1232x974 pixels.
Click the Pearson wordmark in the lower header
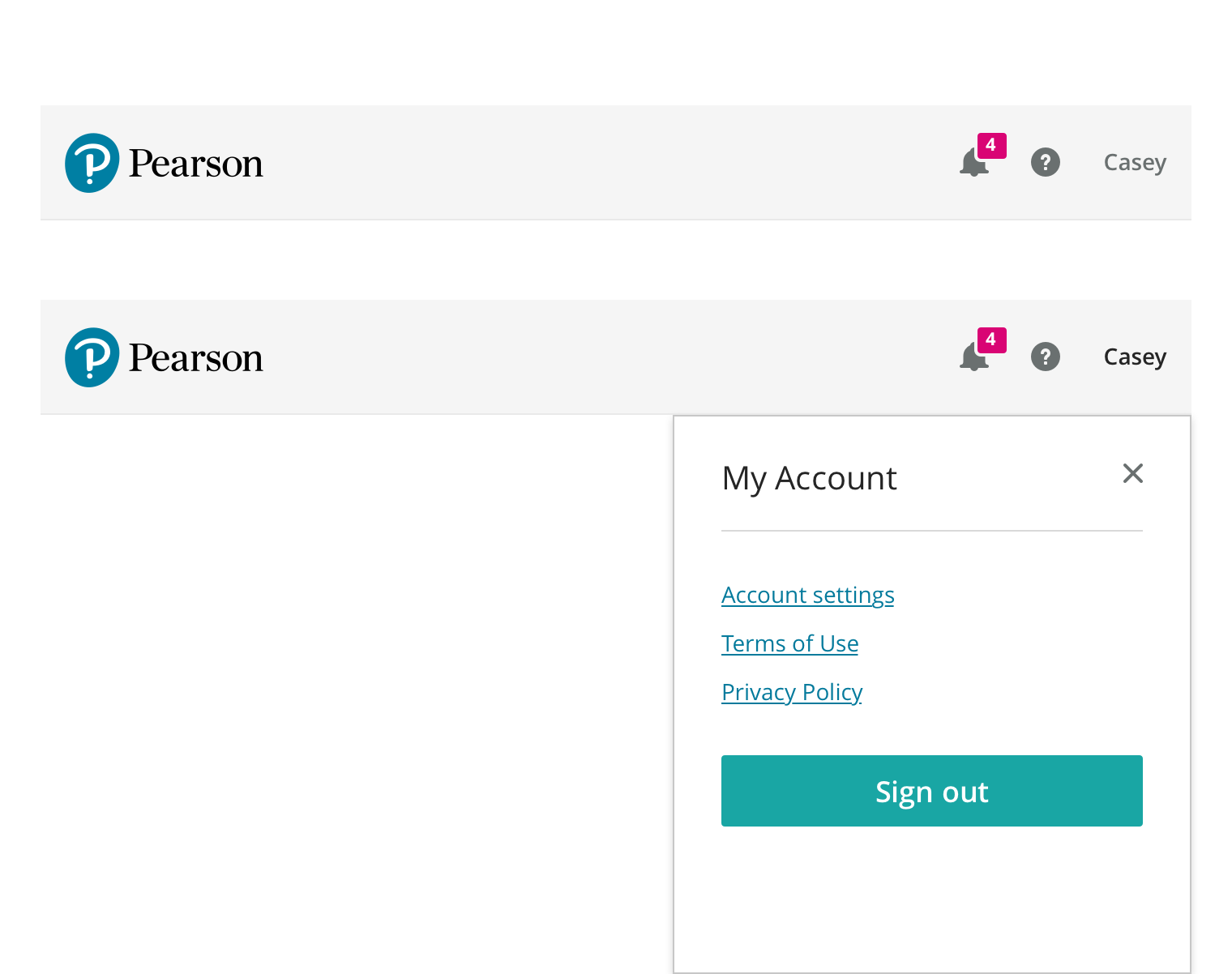coord(196,358)
